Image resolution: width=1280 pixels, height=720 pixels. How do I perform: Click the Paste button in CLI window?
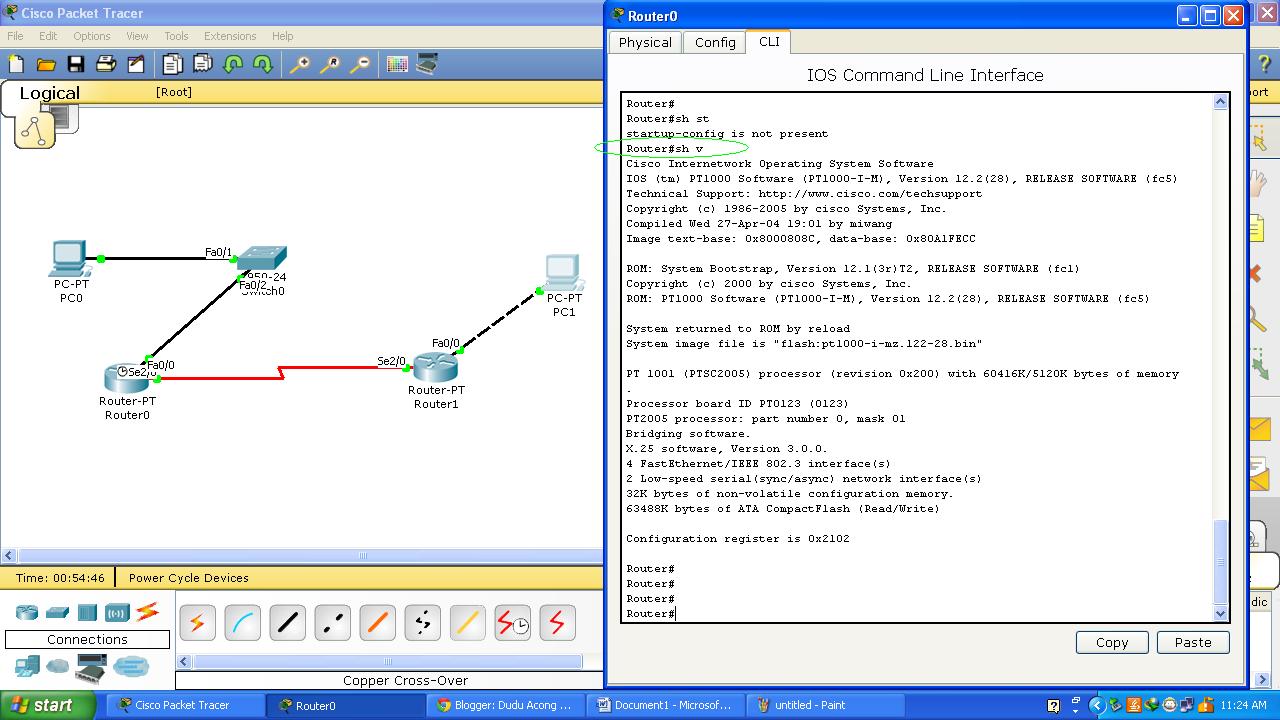point(1193,642)
